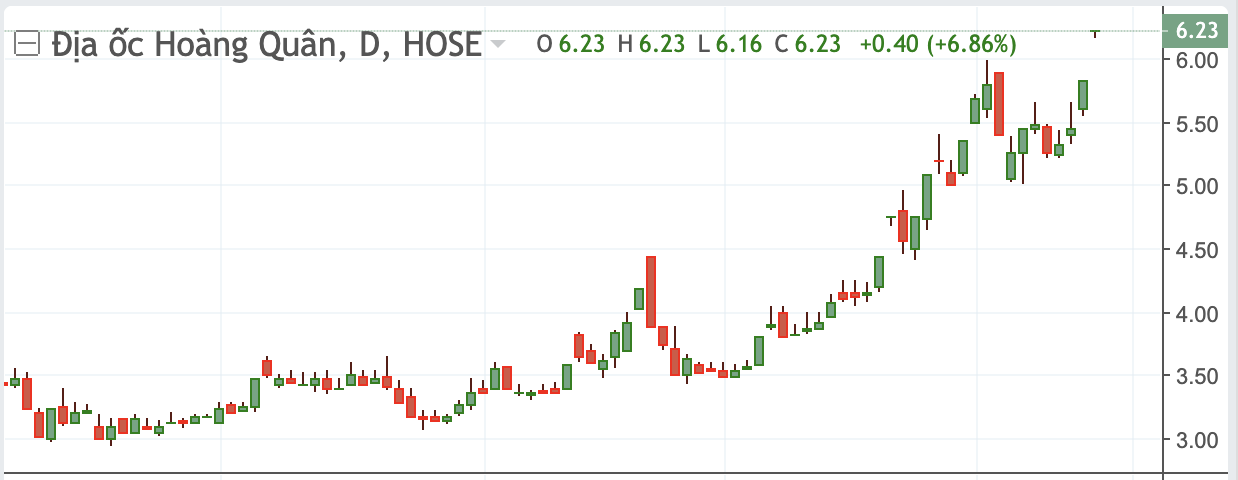The width and height of the screenshot is (1238, 480).
Task: Click the 4.00 price axis label
Action: pos(1196,313)
